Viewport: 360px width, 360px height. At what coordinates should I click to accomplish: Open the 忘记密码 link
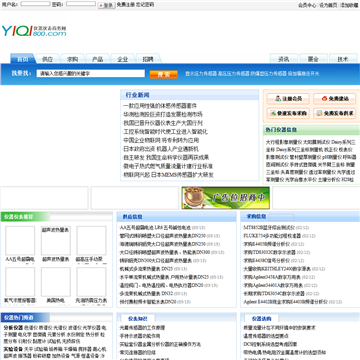145,5
